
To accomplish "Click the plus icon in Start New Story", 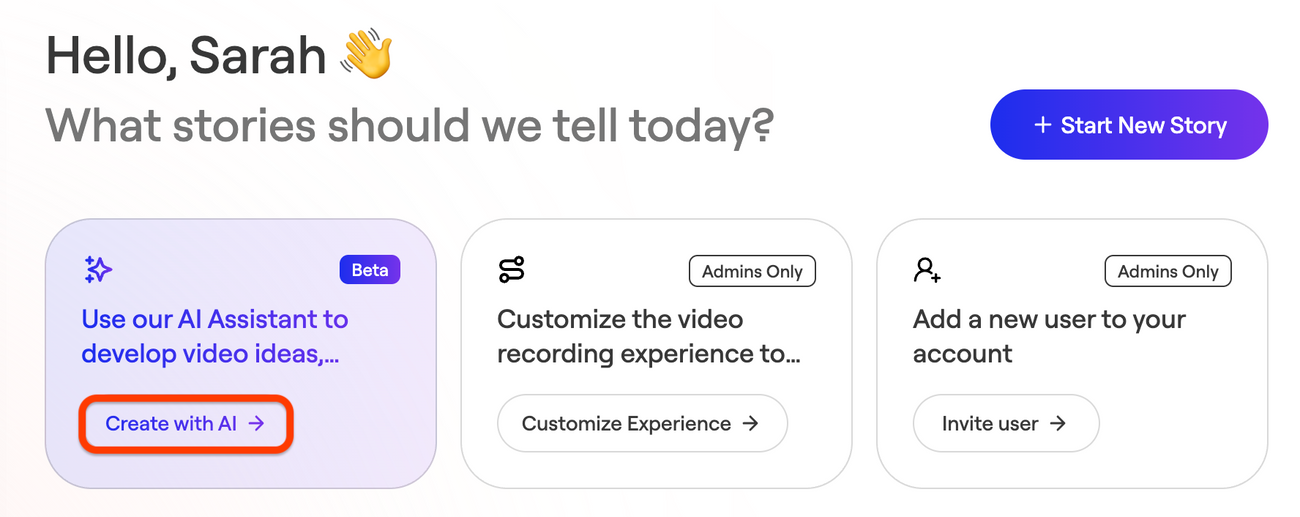I will (1043, 125).
